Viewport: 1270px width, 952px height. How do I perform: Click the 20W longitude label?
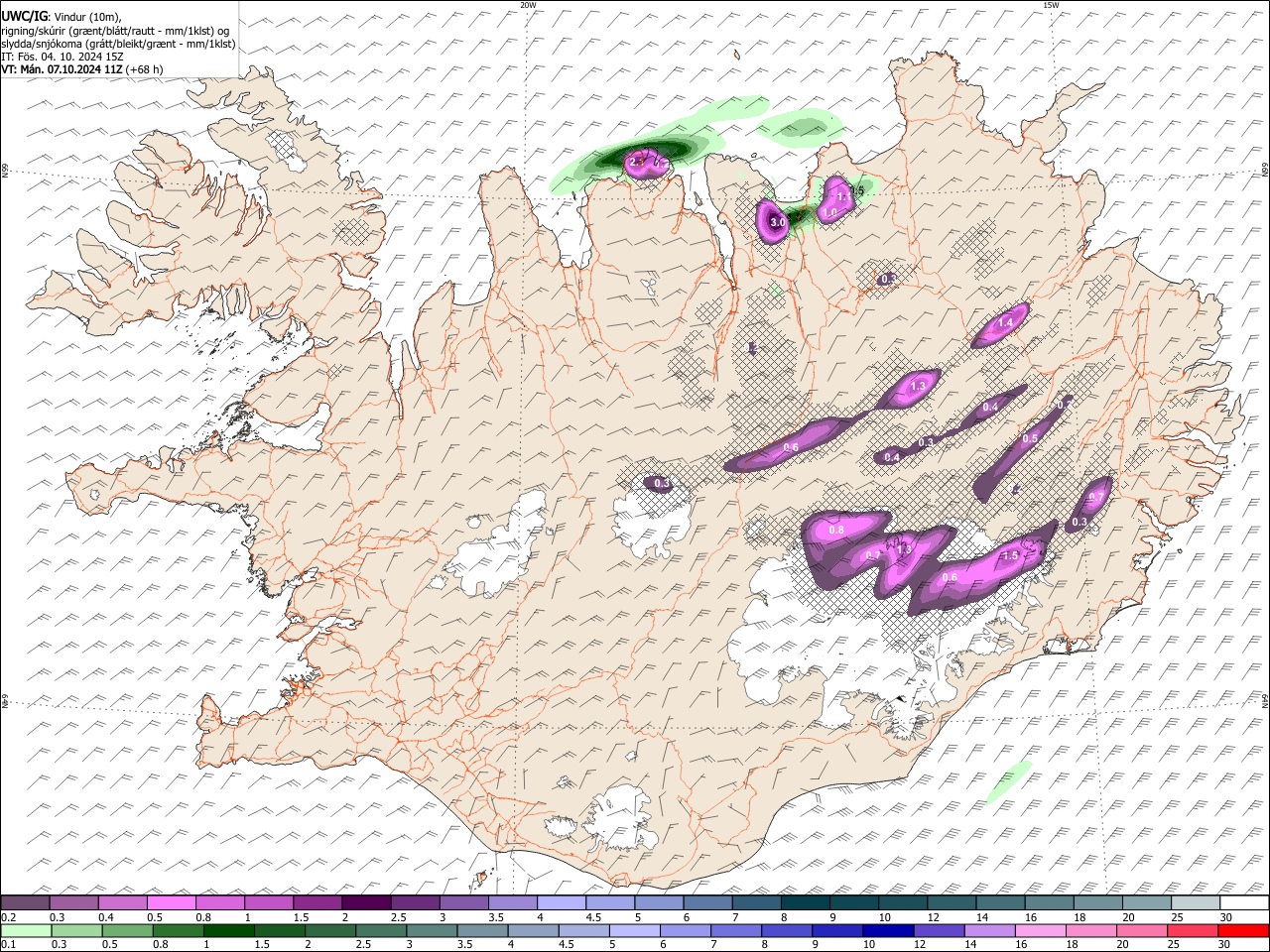coord(528,5)
